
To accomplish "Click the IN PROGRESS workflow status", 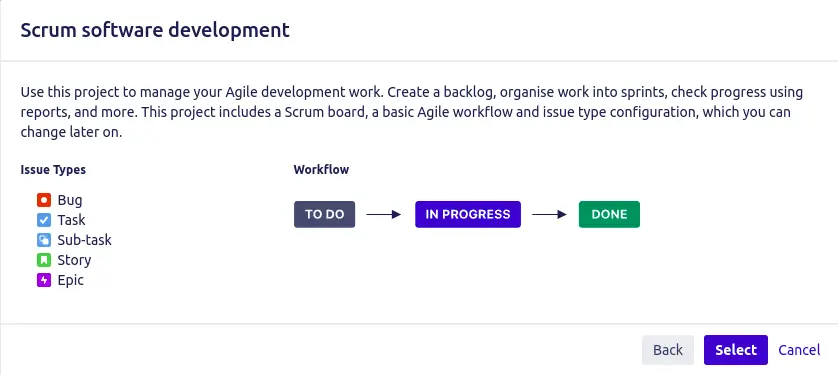I will pyautogui.click(x=468, y=214).
